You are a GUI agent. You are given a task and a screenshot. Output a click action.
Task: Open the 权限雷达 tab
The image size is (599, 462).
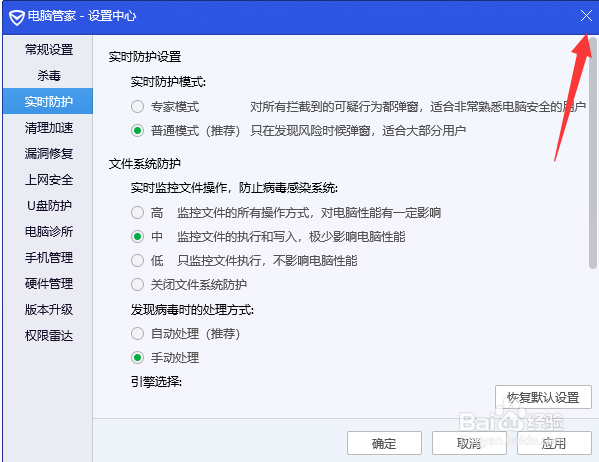click(49, 335)
